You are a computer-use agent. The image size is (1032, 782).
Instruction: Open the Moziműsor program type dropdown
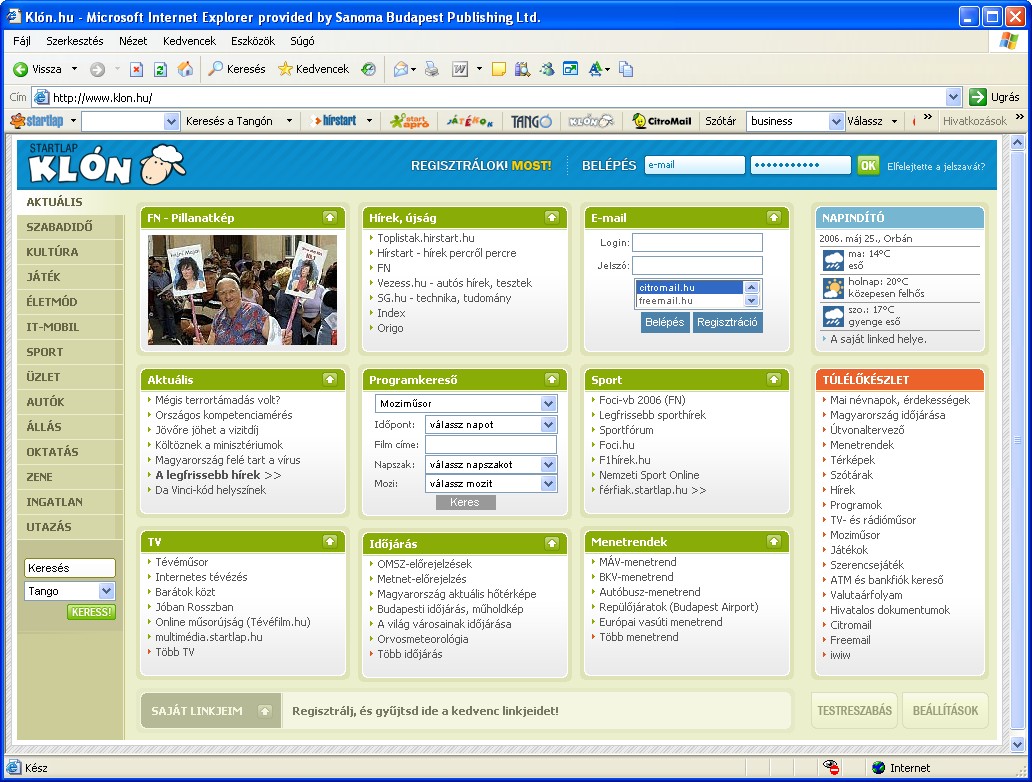pyautogui.click(x=548, y=404)
